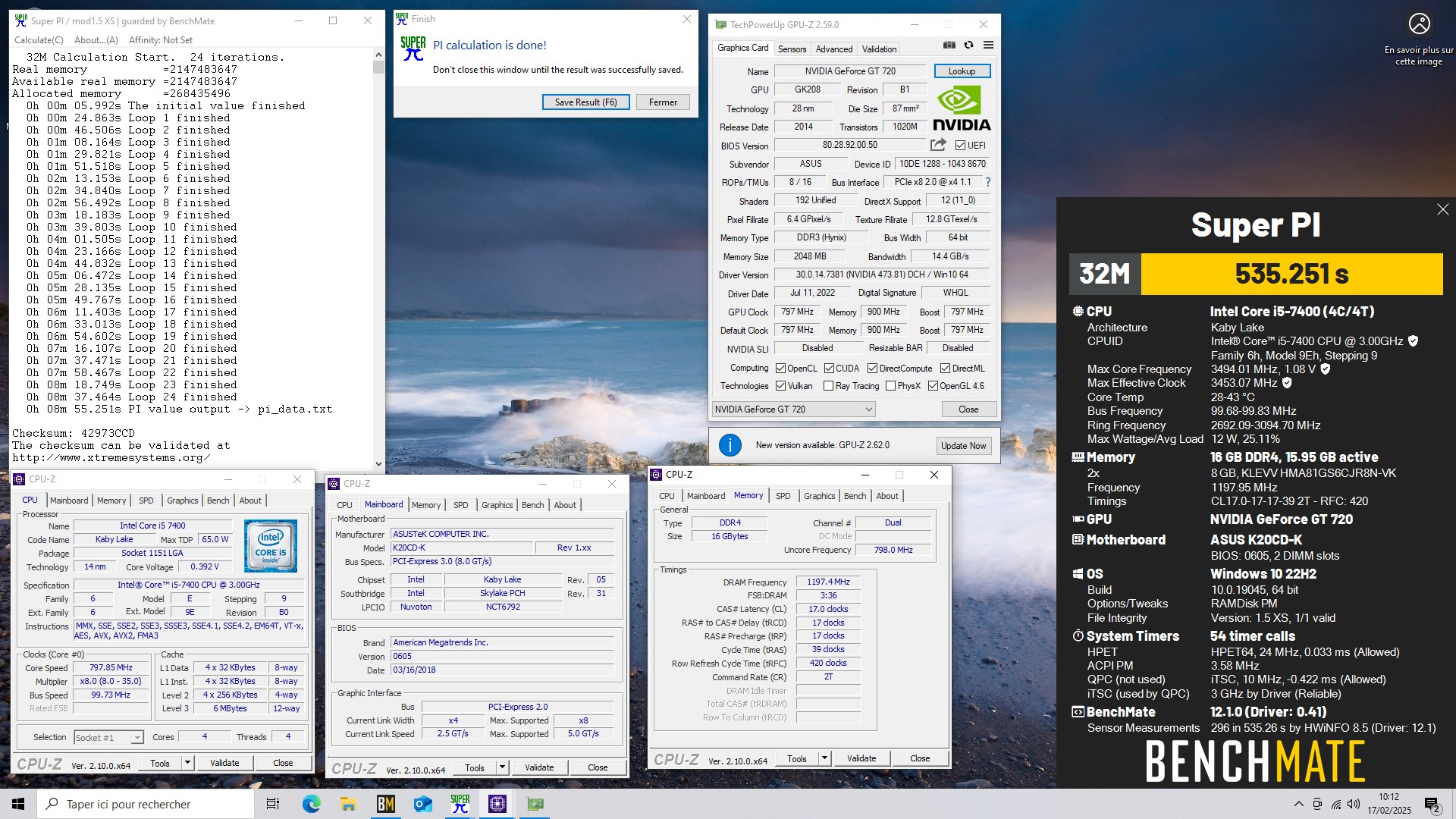Click the desktop image info icon

pyautogui.click(x=1419, y=24)
